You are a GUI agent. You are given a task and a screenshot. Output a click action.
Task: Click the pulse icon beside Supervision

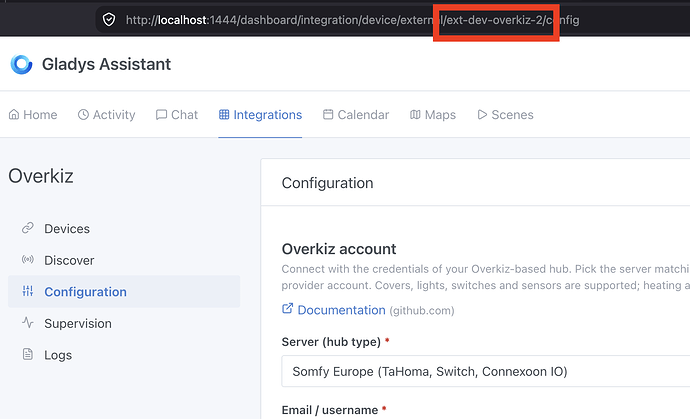coord(28,323)
